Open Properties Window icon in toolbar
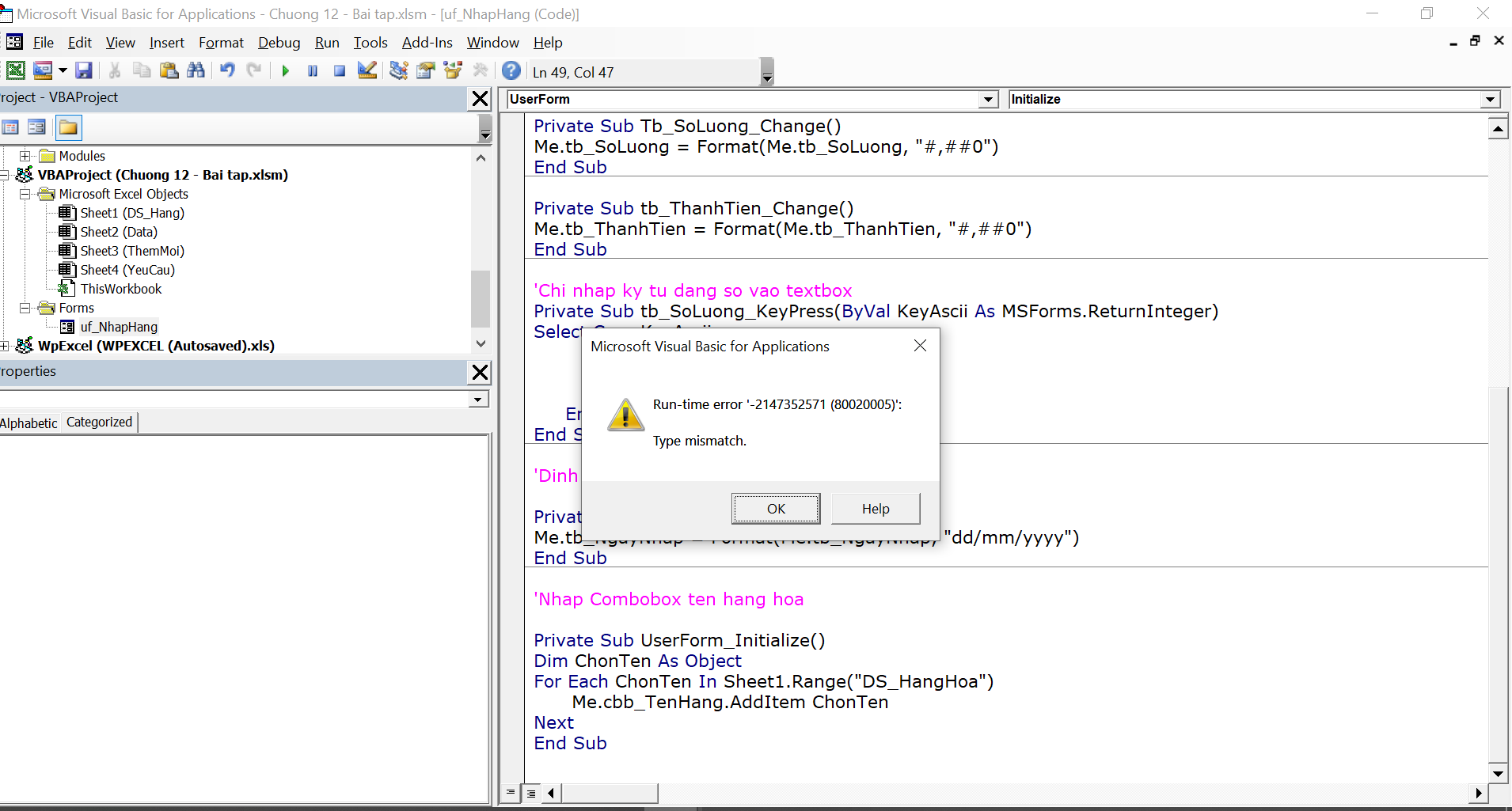Screen dimensions: 1512x811 pos(426,70)
